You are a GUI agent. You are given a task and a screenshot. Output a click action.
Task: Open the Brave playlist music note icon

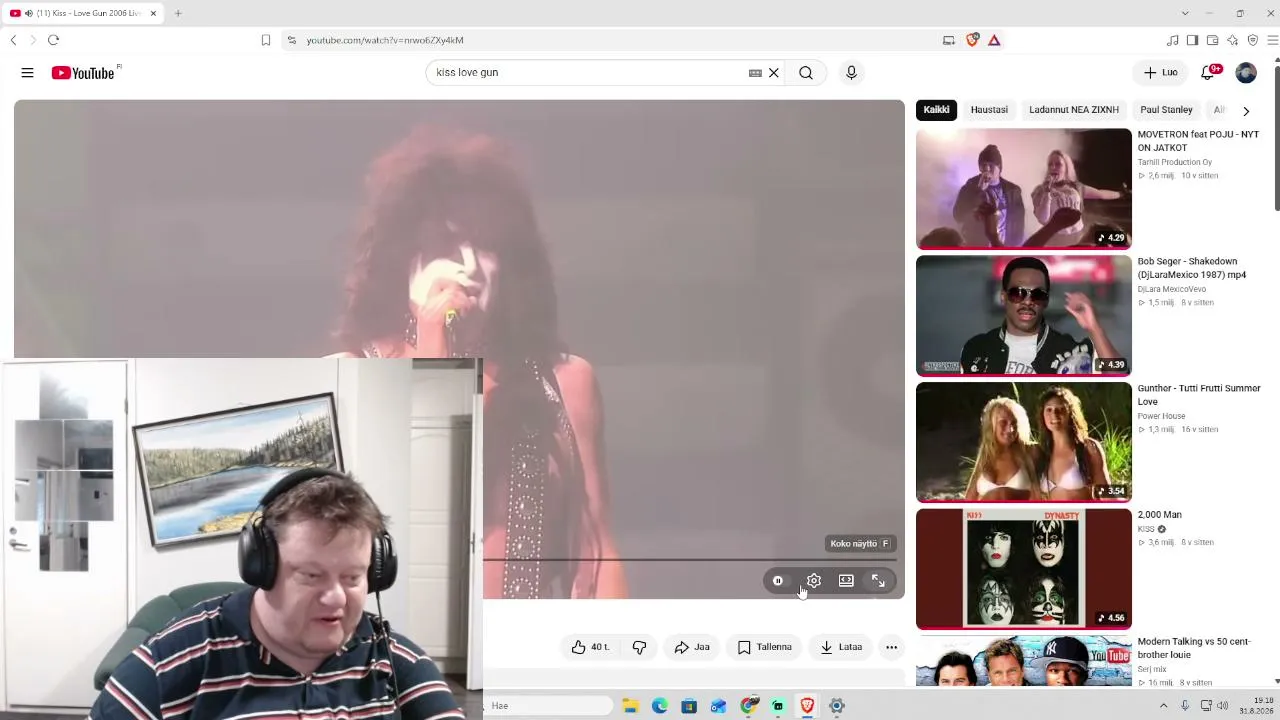coord(1173,40)
